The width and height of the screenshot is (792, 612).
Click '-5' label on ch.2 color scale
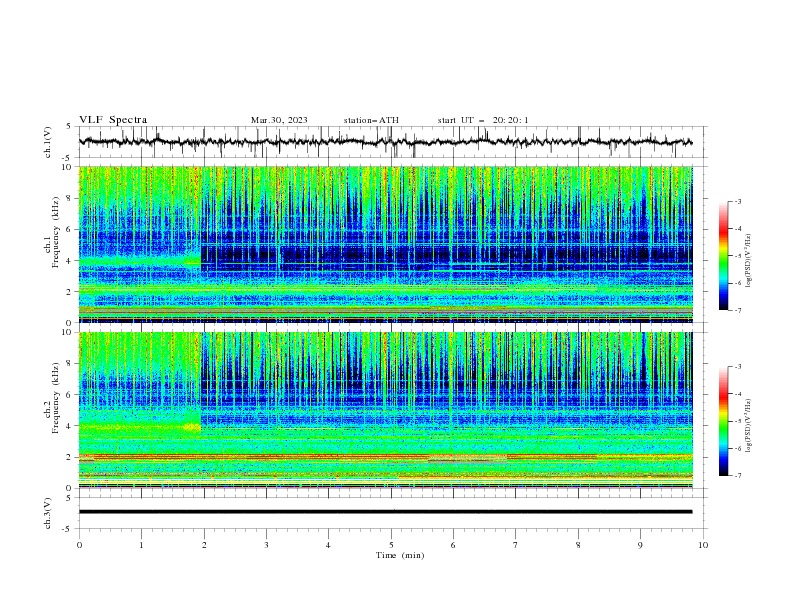pos(738,421)
